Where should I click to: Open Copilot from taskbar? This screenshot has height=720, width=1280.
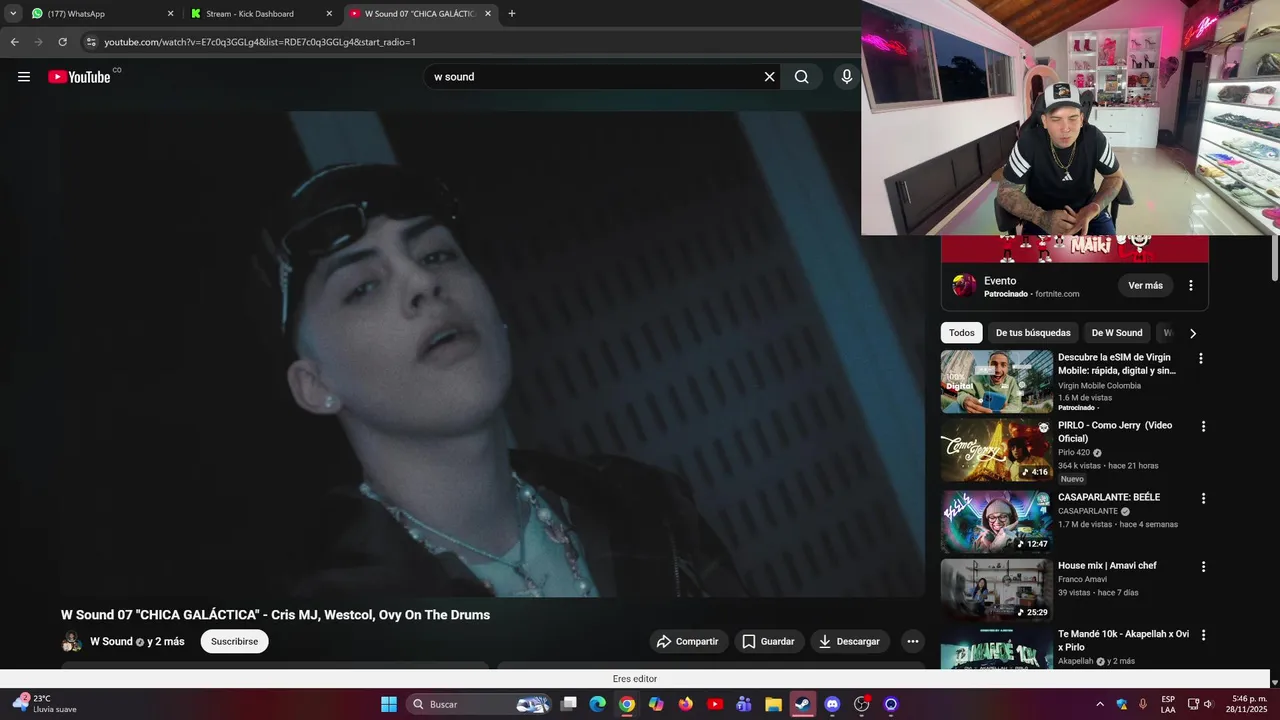[656, 704]
